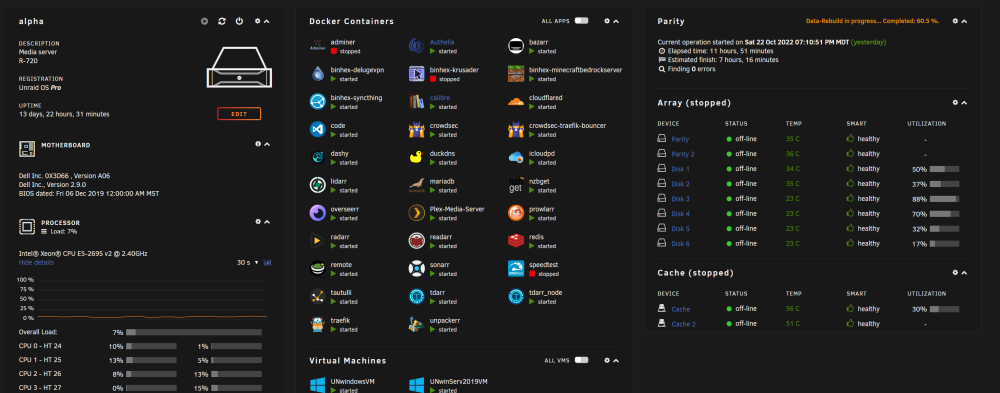
Task: Select the UNwinServ2019VM Windows icon
Action: tap(416, 385)
